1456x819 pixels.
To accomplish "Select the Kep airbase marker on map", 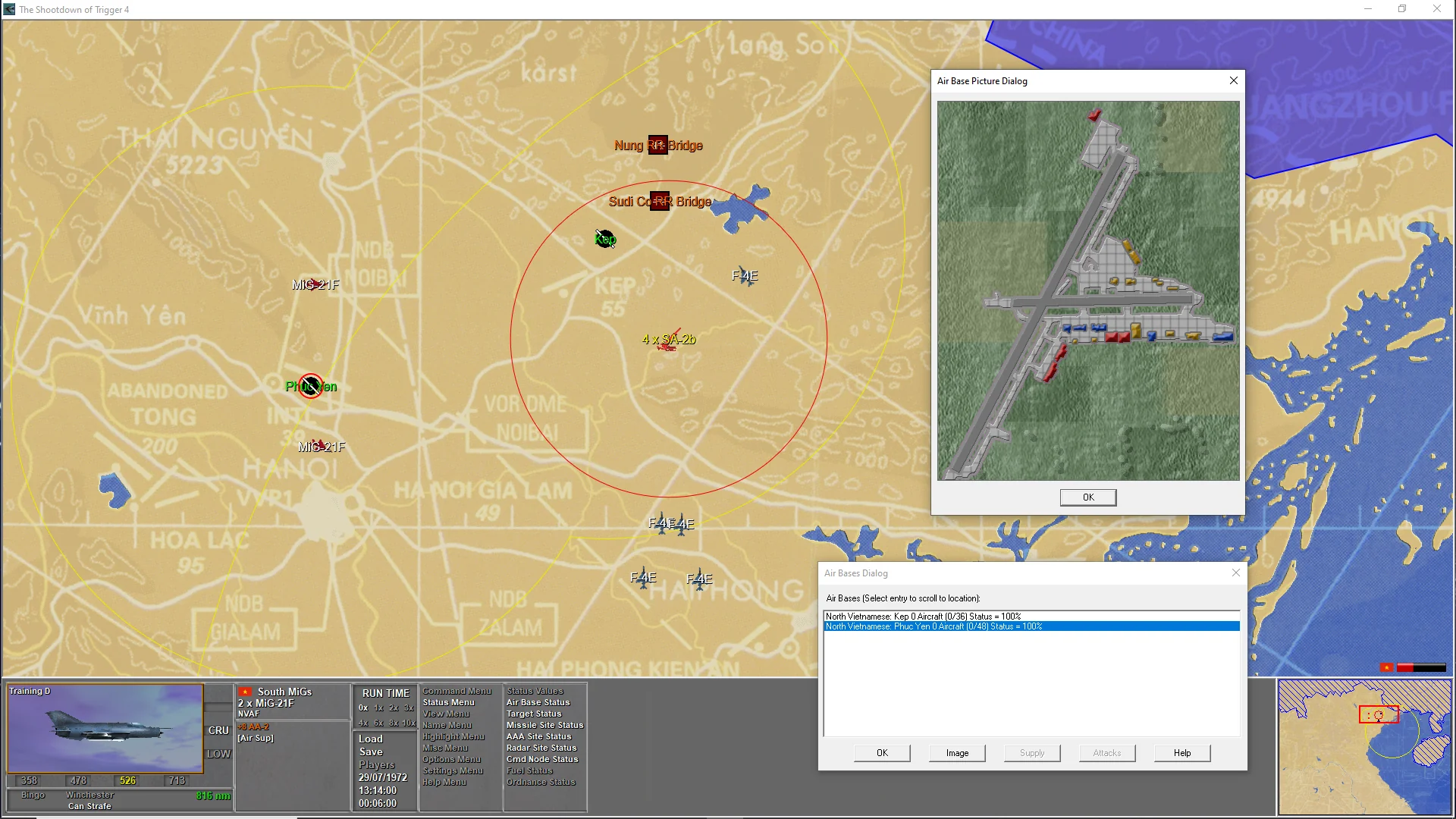I will point(605,240).
